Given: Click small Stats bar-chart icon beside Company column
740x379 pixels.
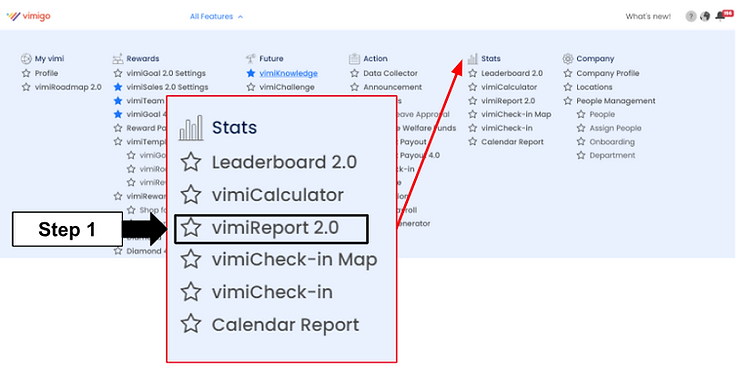Looking at the screenshot, I should click(x=472, y=59).
